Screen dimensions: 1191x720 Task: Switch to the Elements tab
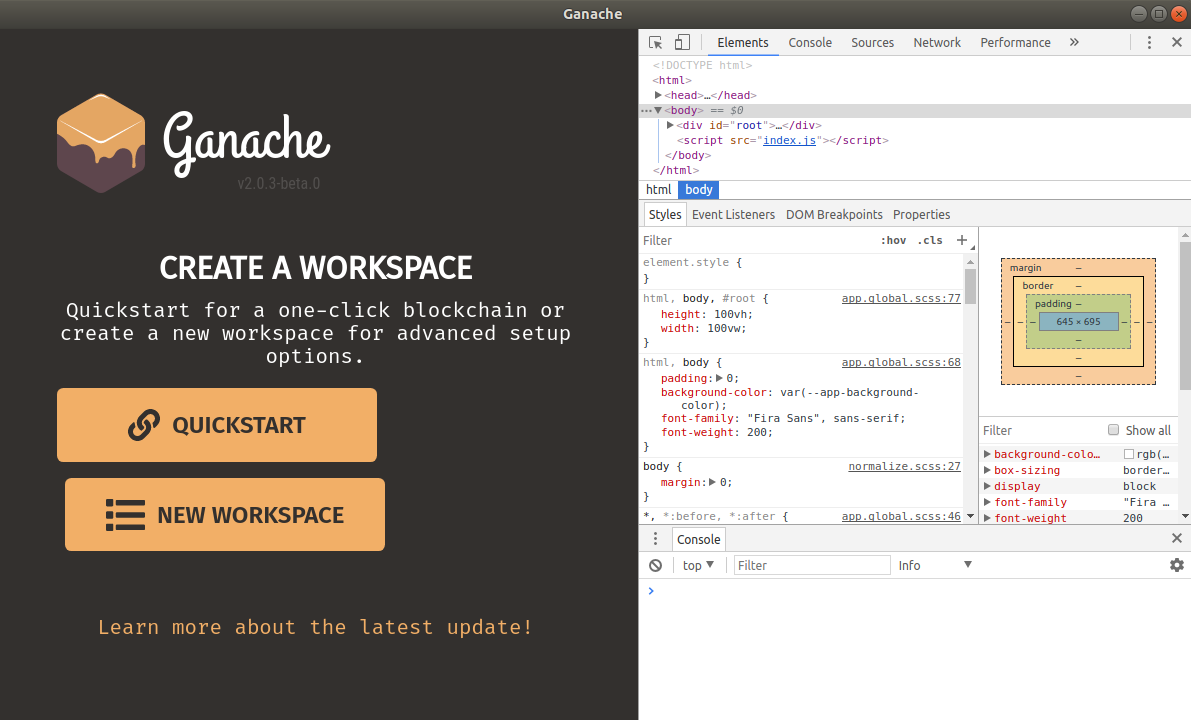click(x=743, y=43)
